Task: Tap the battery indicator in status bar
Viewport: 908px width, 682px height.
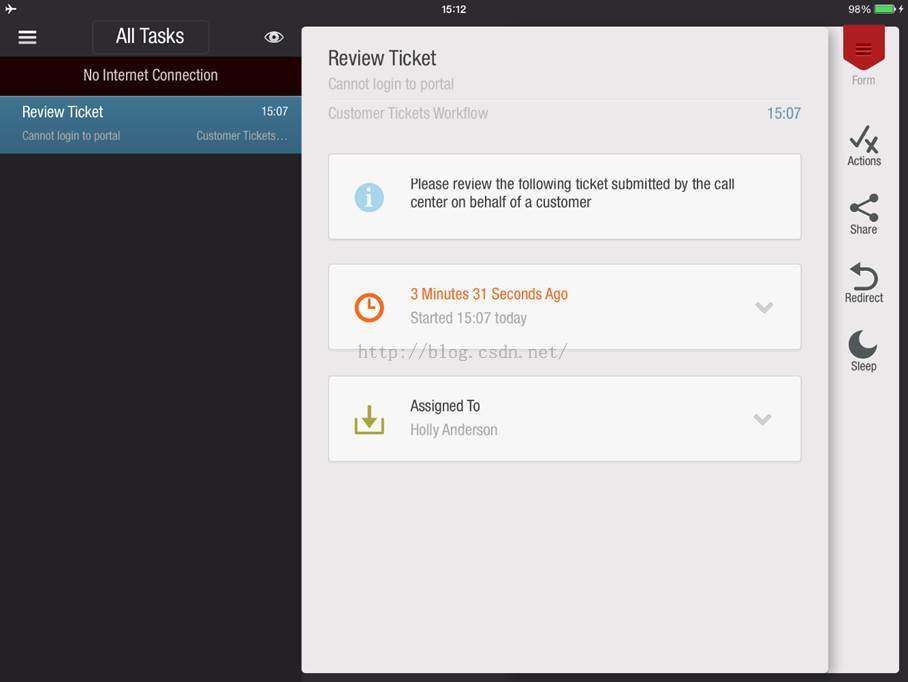Action: [885, 9]
